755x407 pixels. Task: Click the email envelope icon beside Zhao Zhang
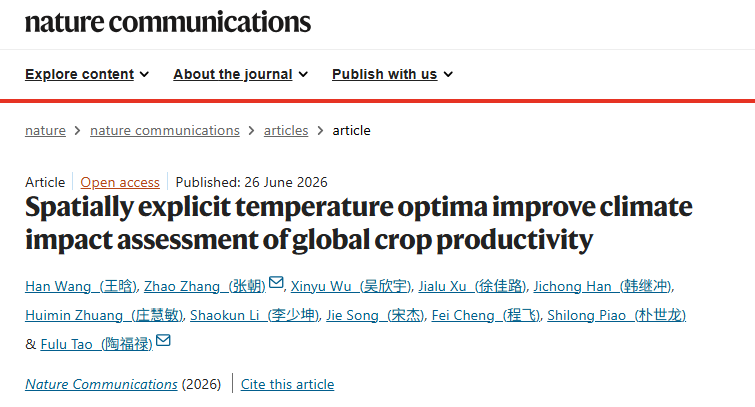pos(276,282)
